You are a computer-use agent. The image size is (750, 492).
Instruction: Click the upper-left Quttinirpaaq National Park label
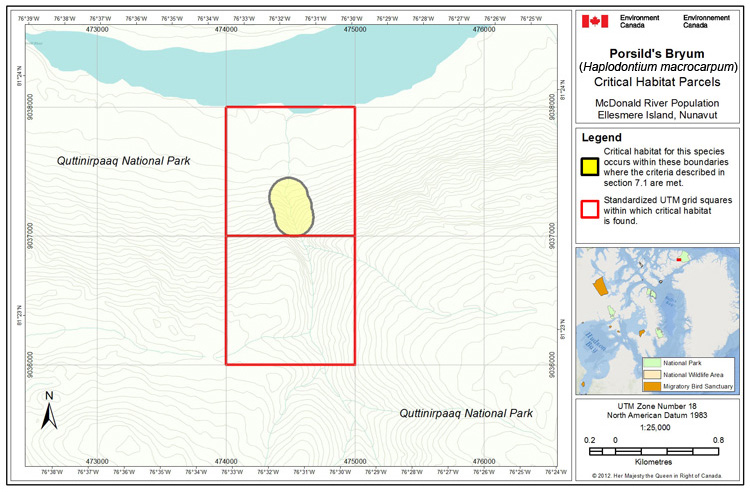pos(122,161)
